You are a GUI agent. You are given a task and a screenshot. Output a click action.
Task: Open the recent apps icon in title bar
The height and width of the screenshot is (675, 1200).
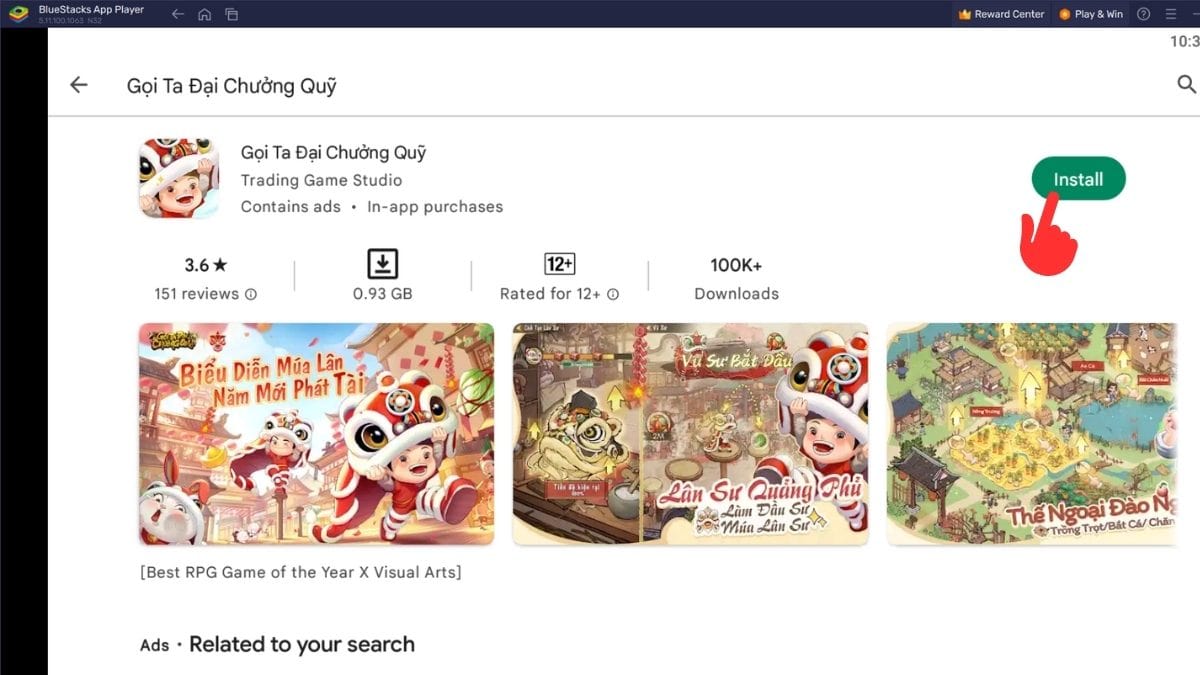232,14
